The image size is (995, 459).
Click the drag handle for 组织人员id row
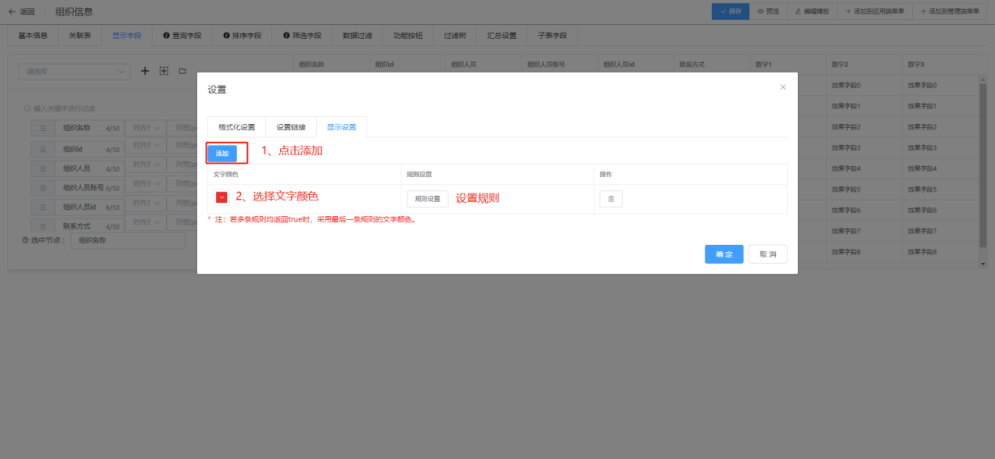(44, 207)
